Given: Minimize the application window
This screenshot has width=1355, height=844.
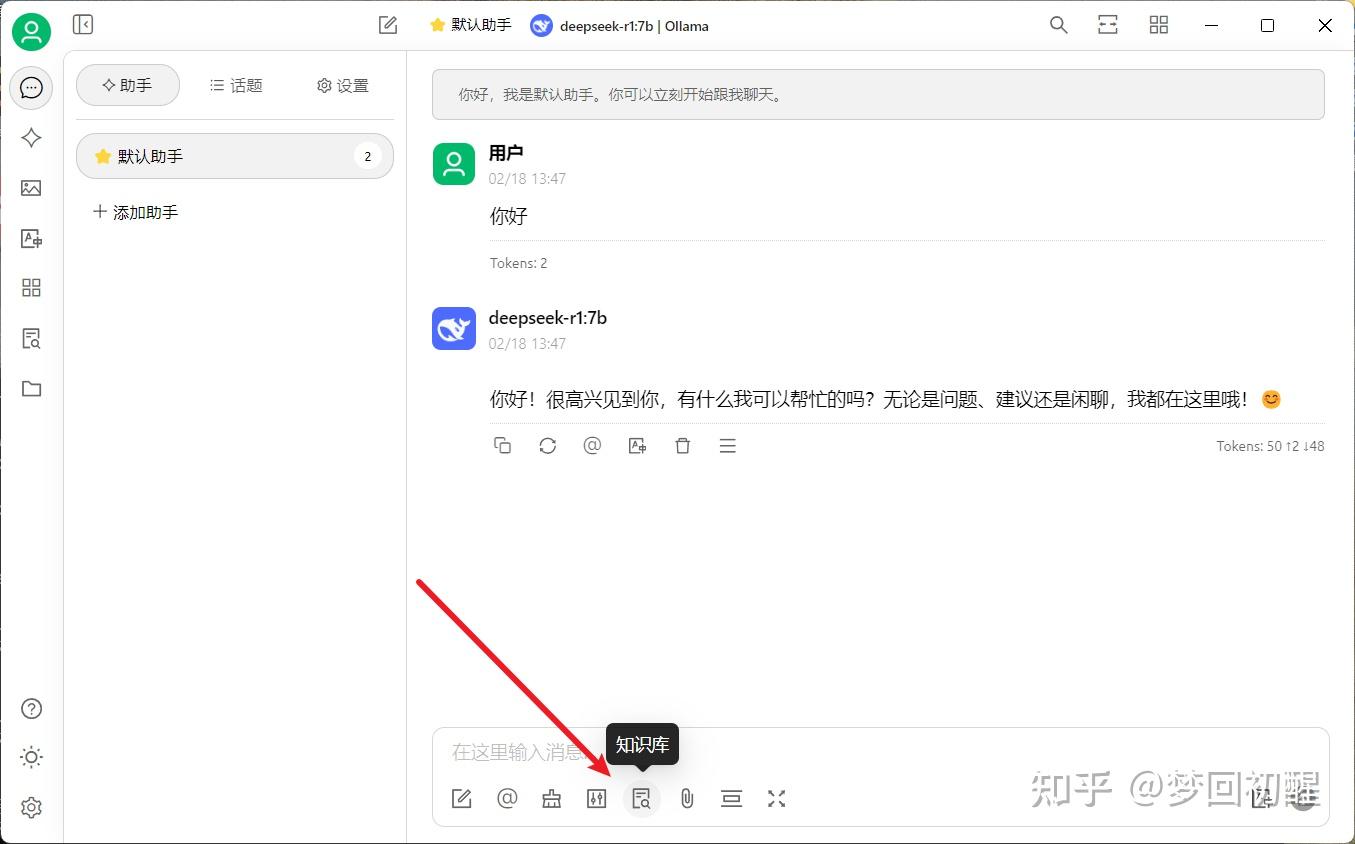Looking at the screenshot, I should (x=1212, y=26).
